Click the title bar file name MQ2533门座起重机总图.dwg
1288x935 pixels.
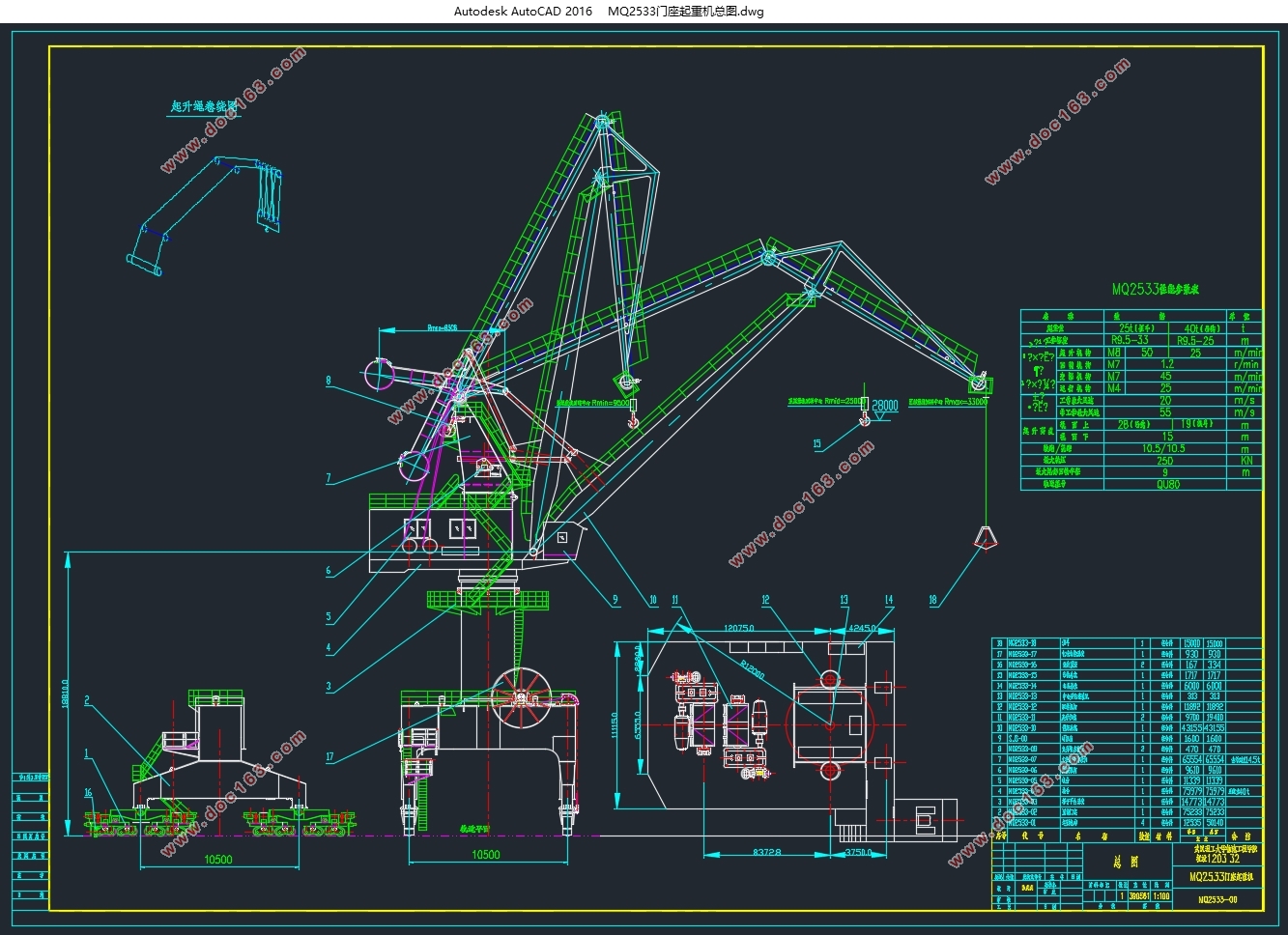(685, 12)
